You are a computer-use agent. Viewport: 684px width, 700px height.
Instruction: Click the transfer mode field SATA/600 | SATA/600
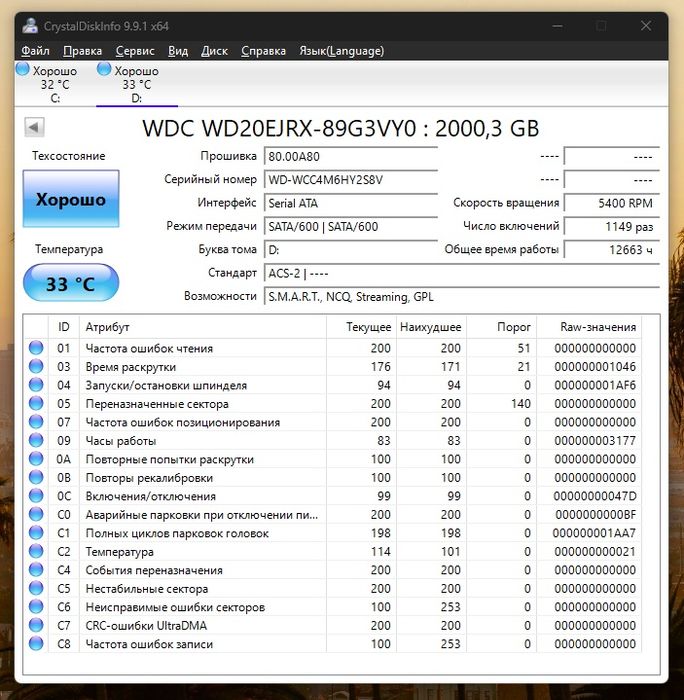[x=351, y=226]
